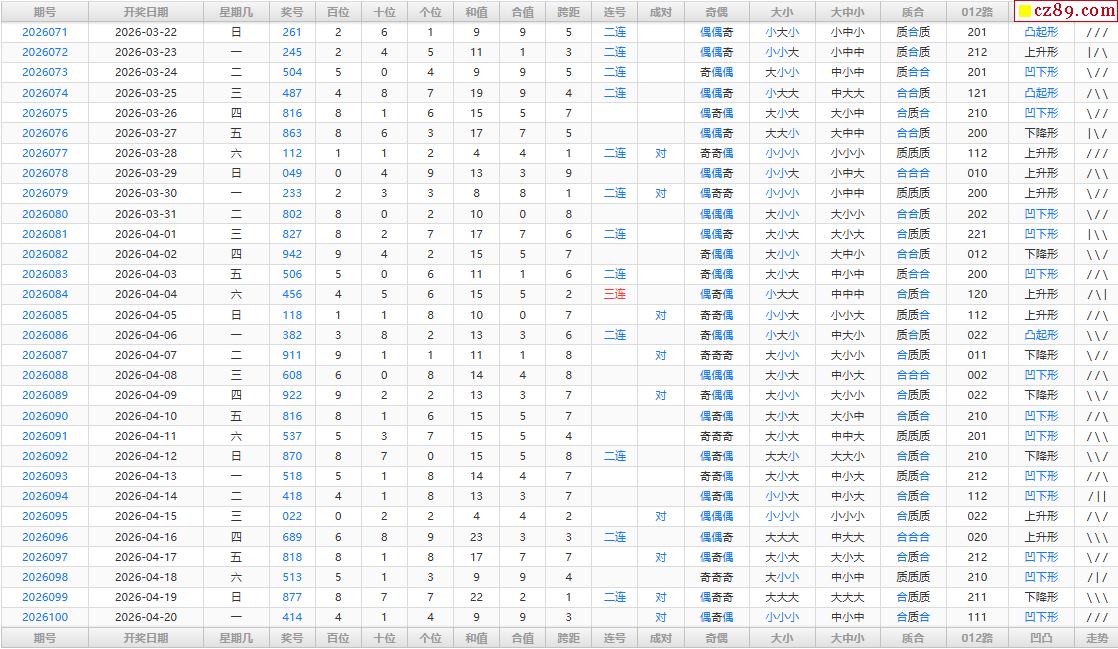Screen dimensions: 1118x649
Task: Click the red 三连 label in row 2026084
Action: (x=615, y=295)
